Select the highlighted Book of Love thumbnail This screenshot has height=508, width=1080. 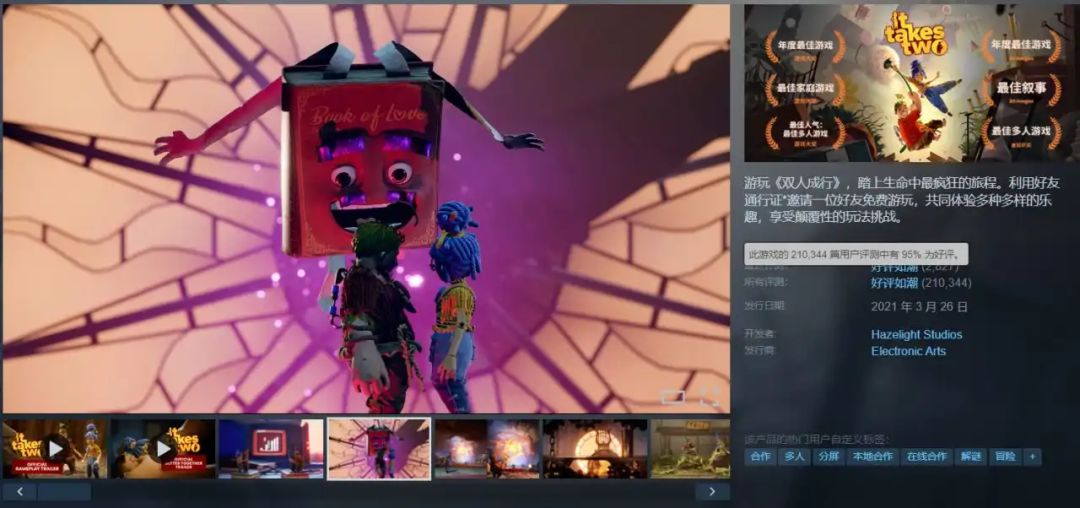coord(379,449)
